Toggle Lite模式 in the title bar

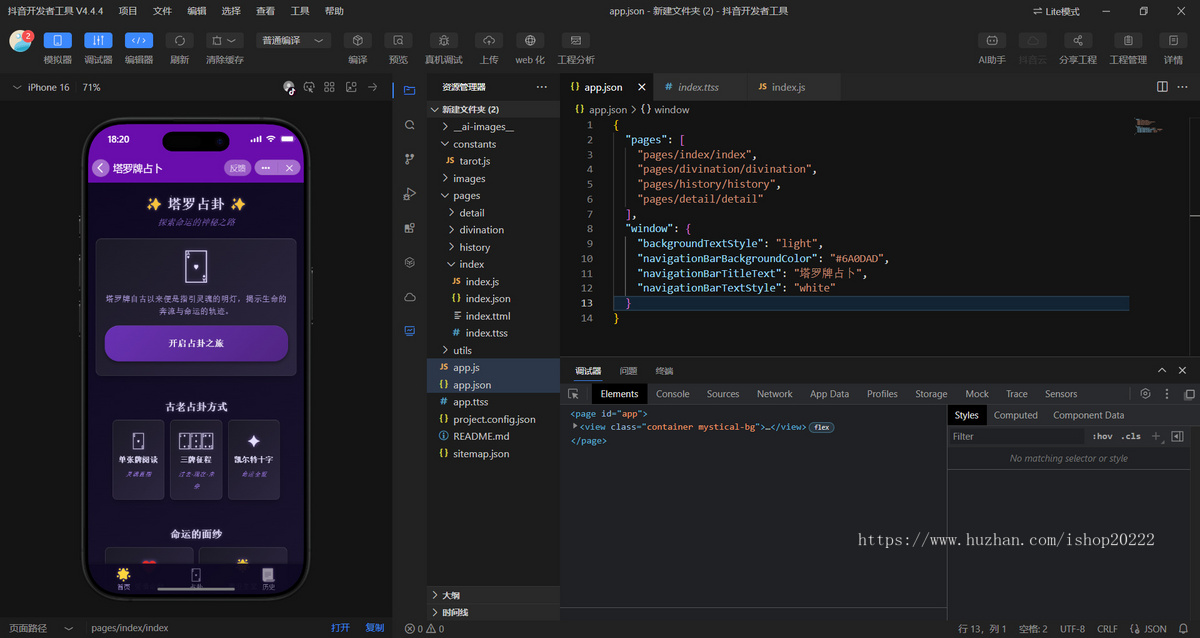1056,11
